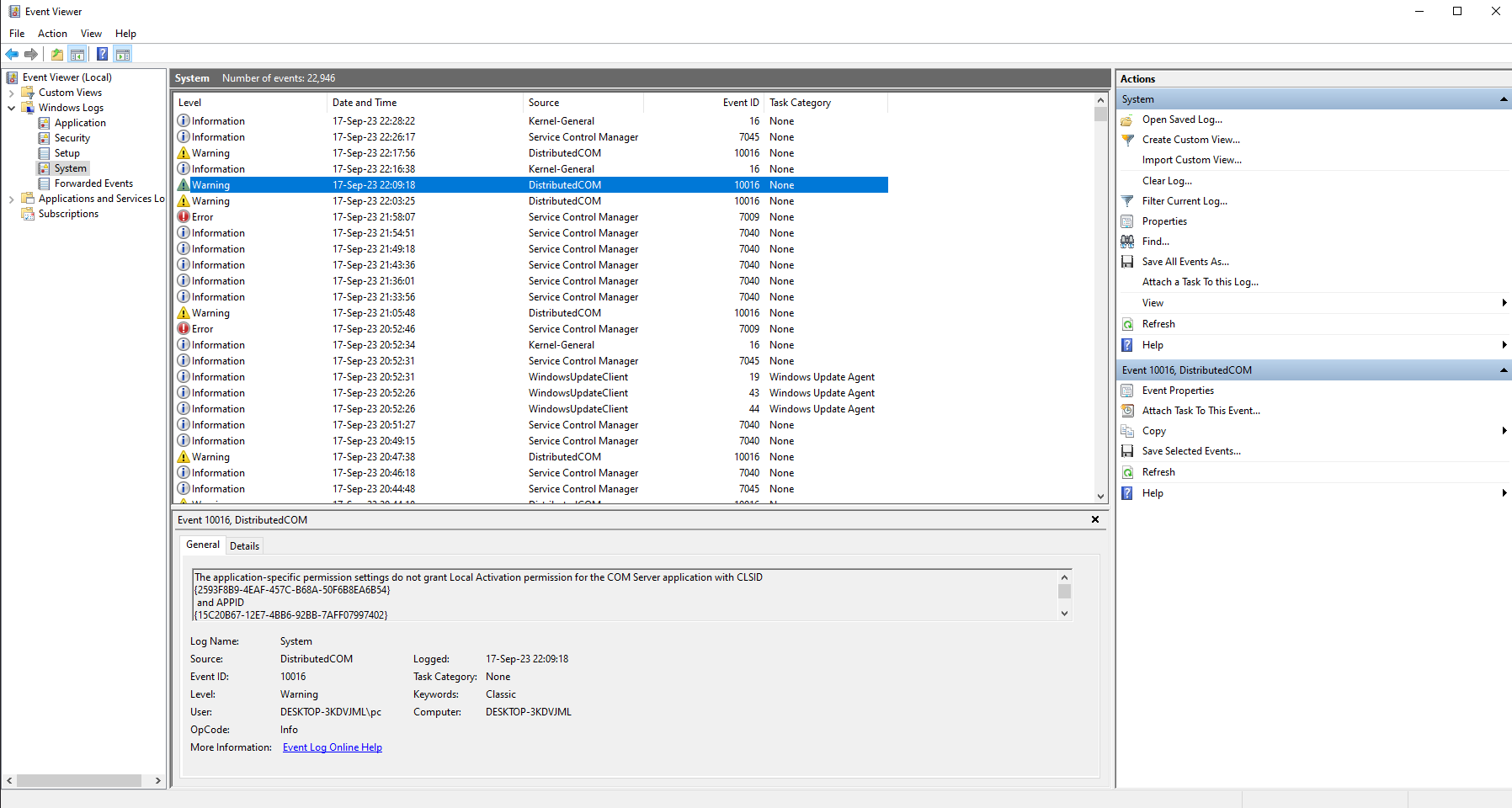Click the Error icon at 21:58:07 row
Screen dimensions: 1512x808
coord(184,217)
